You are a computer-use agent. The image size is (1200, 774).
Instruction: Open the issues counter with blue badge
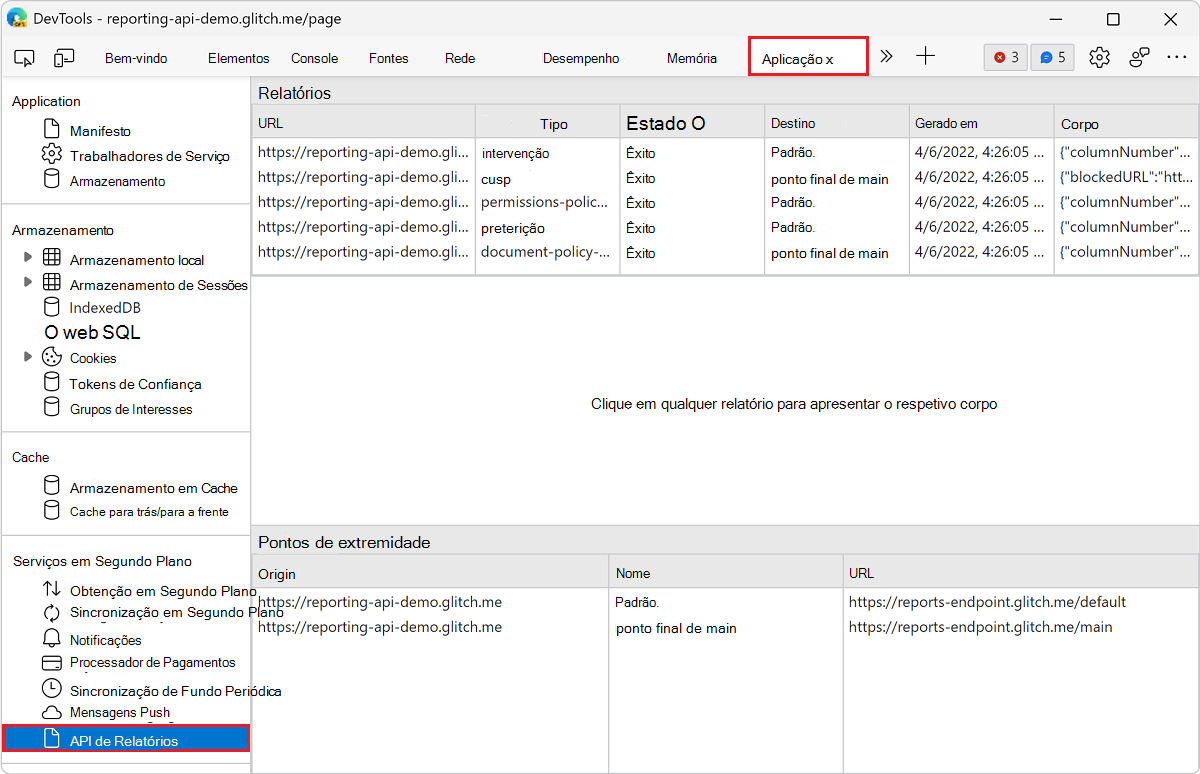1052,57
